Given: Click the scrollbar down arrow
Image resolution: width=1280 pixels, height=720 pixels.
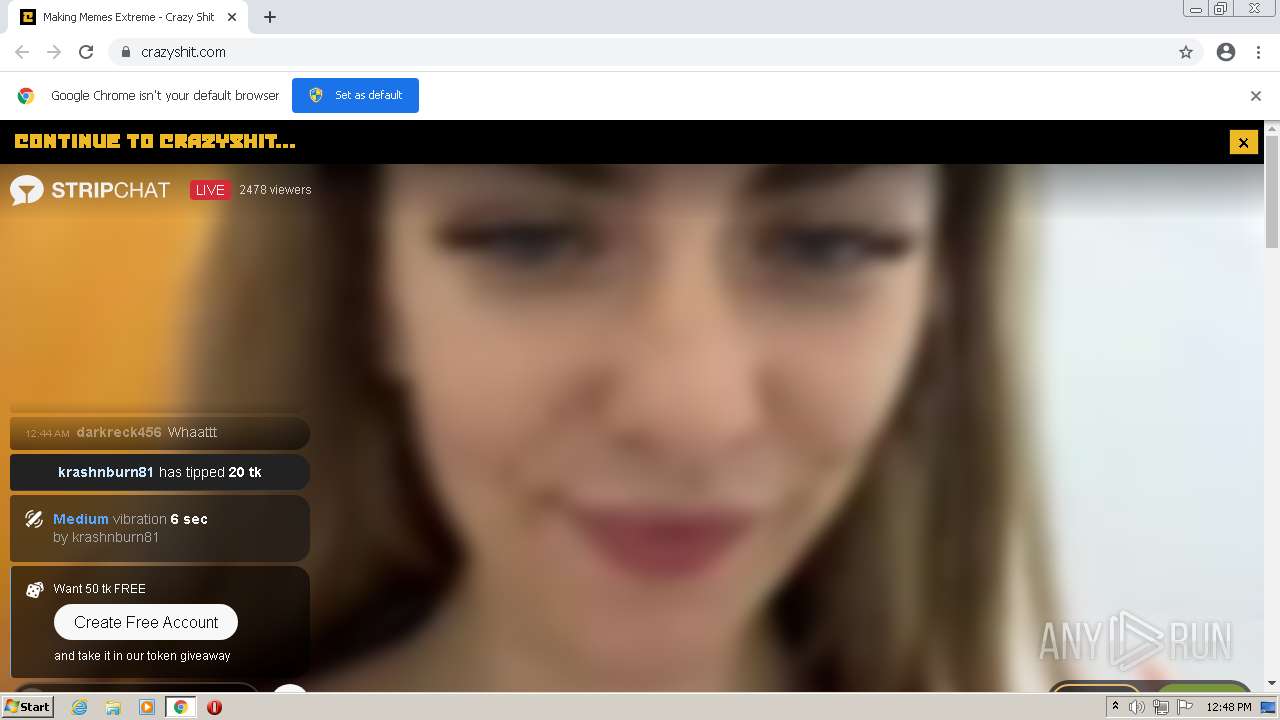Looking at the screenshot, I should [x=1272, y=684].
